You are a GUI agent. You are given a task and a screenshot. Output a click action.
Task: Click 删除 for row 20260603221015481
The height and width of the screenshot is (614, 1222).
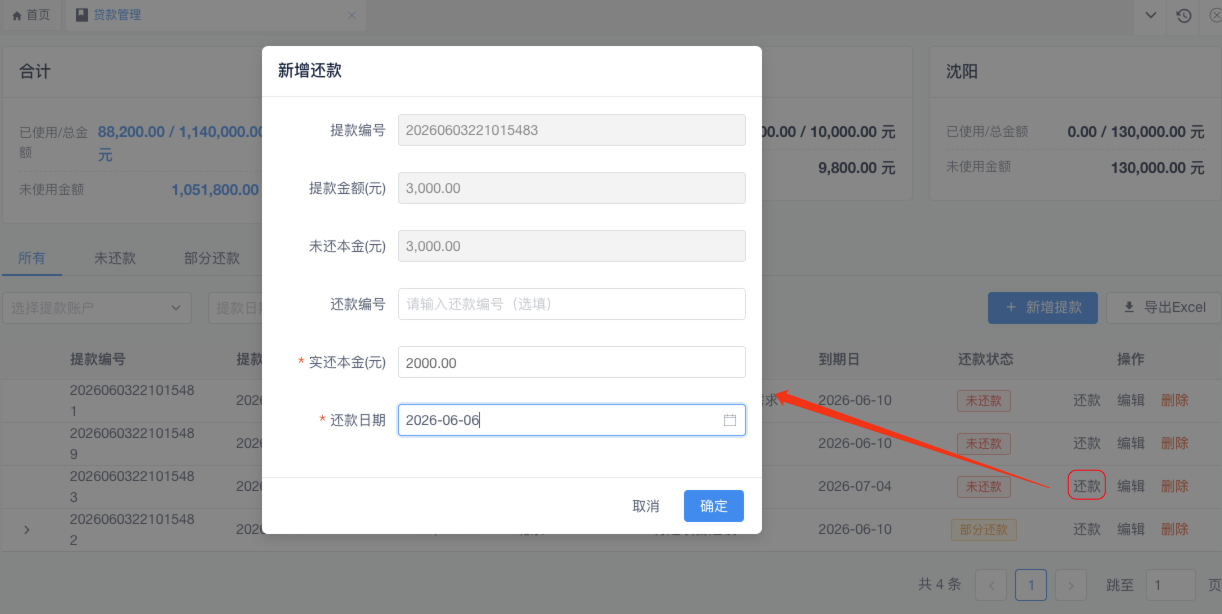click(1175, 400)
